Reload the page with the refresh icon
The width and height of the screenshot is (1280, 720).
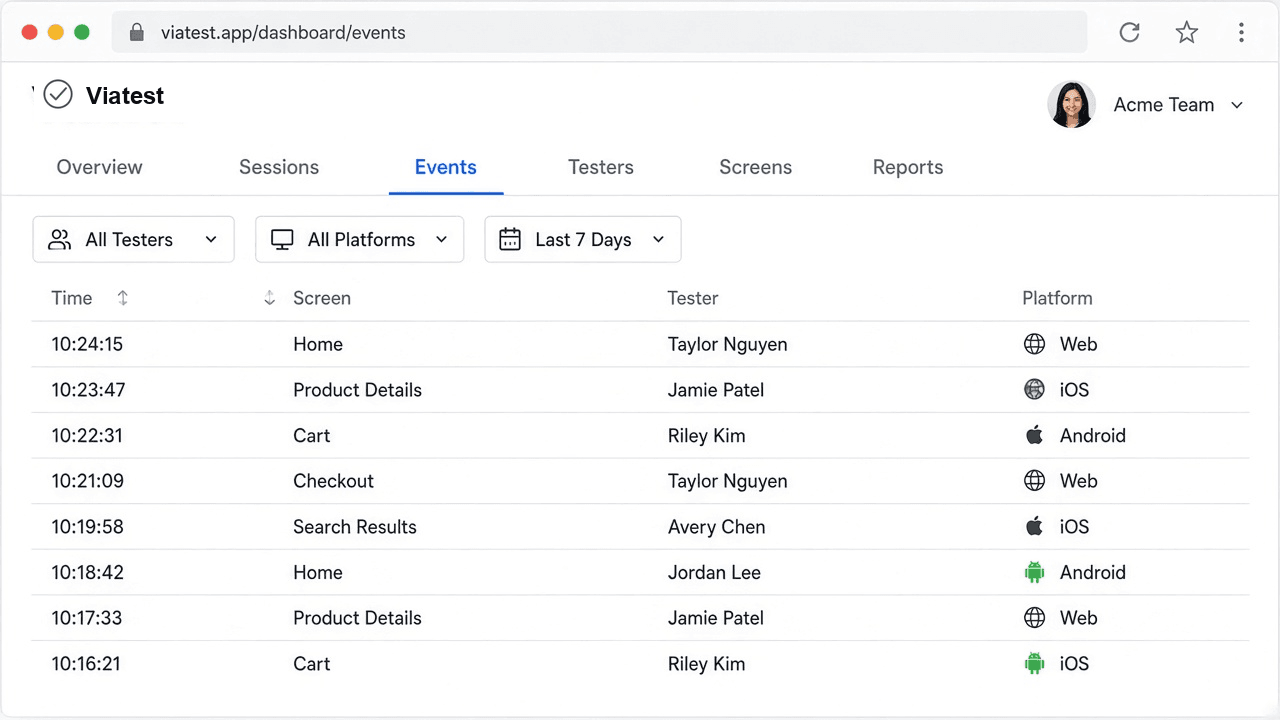(1130, 32)
